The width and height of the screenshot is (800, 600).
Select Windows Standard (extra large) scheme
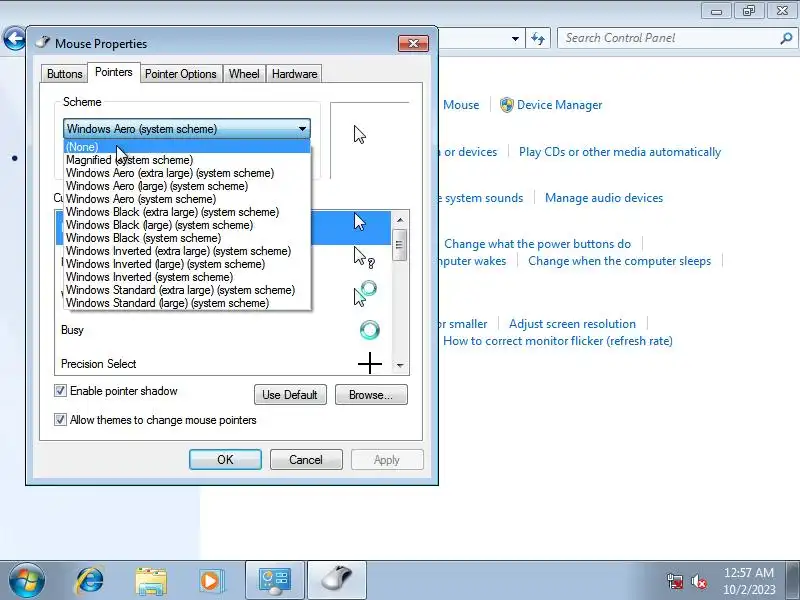187,290
